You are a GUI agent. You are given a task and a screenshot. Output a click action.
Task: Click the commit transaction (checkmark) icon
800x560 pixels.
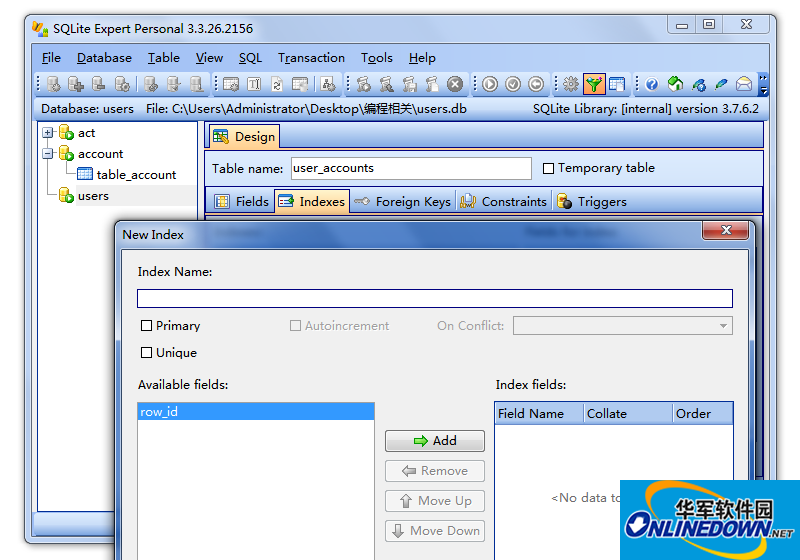[513, 84]
